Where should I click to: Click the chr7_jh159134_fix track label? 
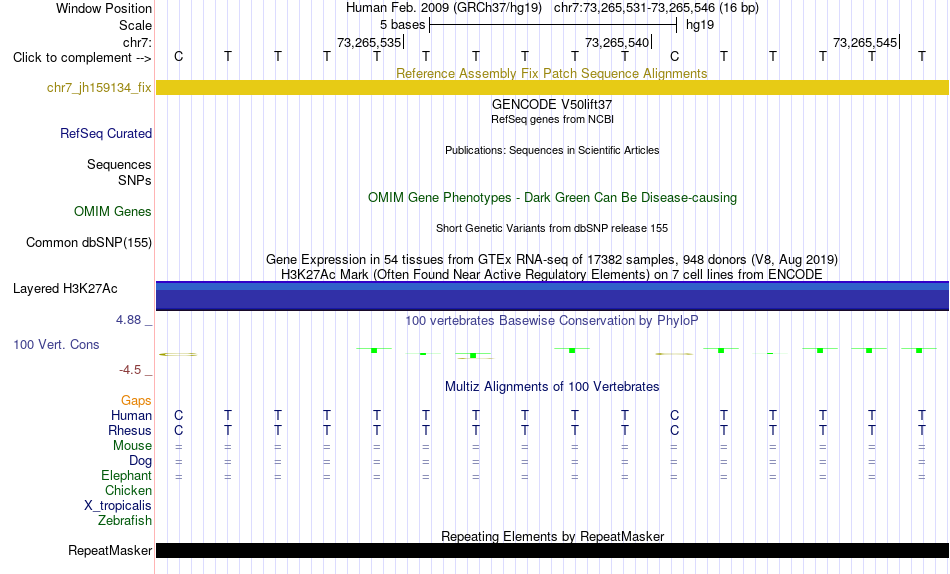(99, 87)
